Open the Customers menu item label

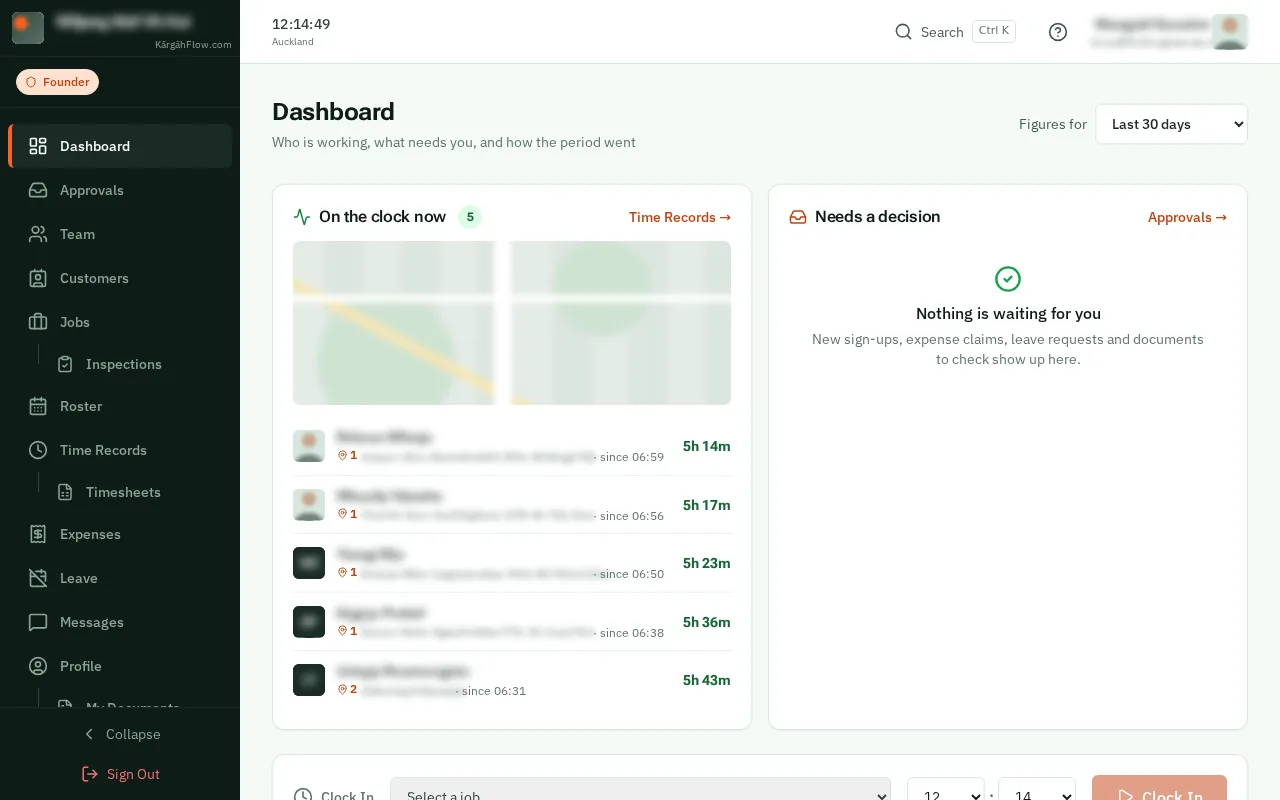[x=94, y=278]
